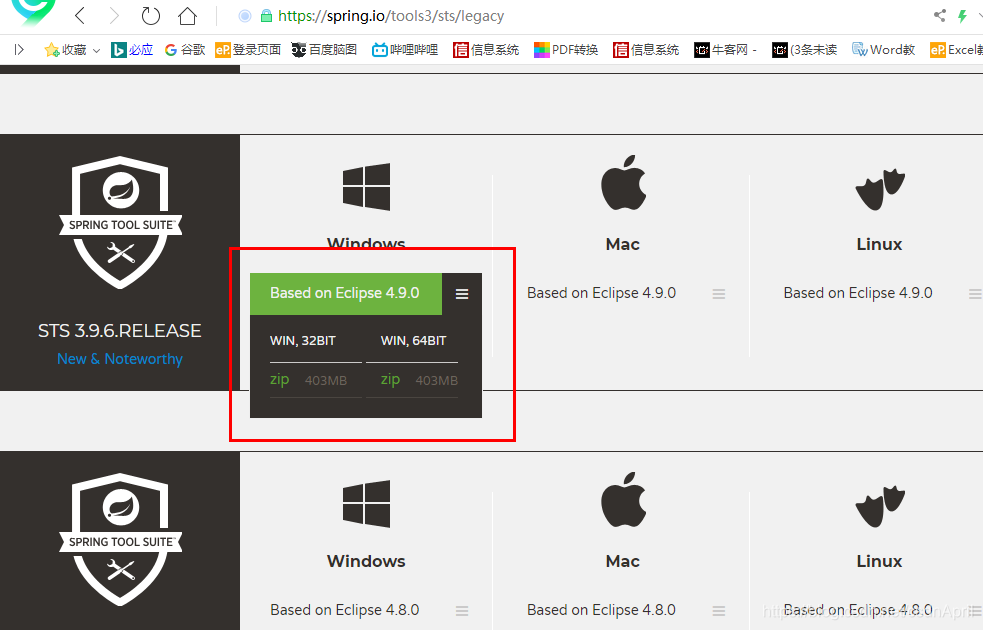Open the 百度脑图 bookmark
Image resolution: width=983 pixels, height=630 pixels.
(324, 50)
